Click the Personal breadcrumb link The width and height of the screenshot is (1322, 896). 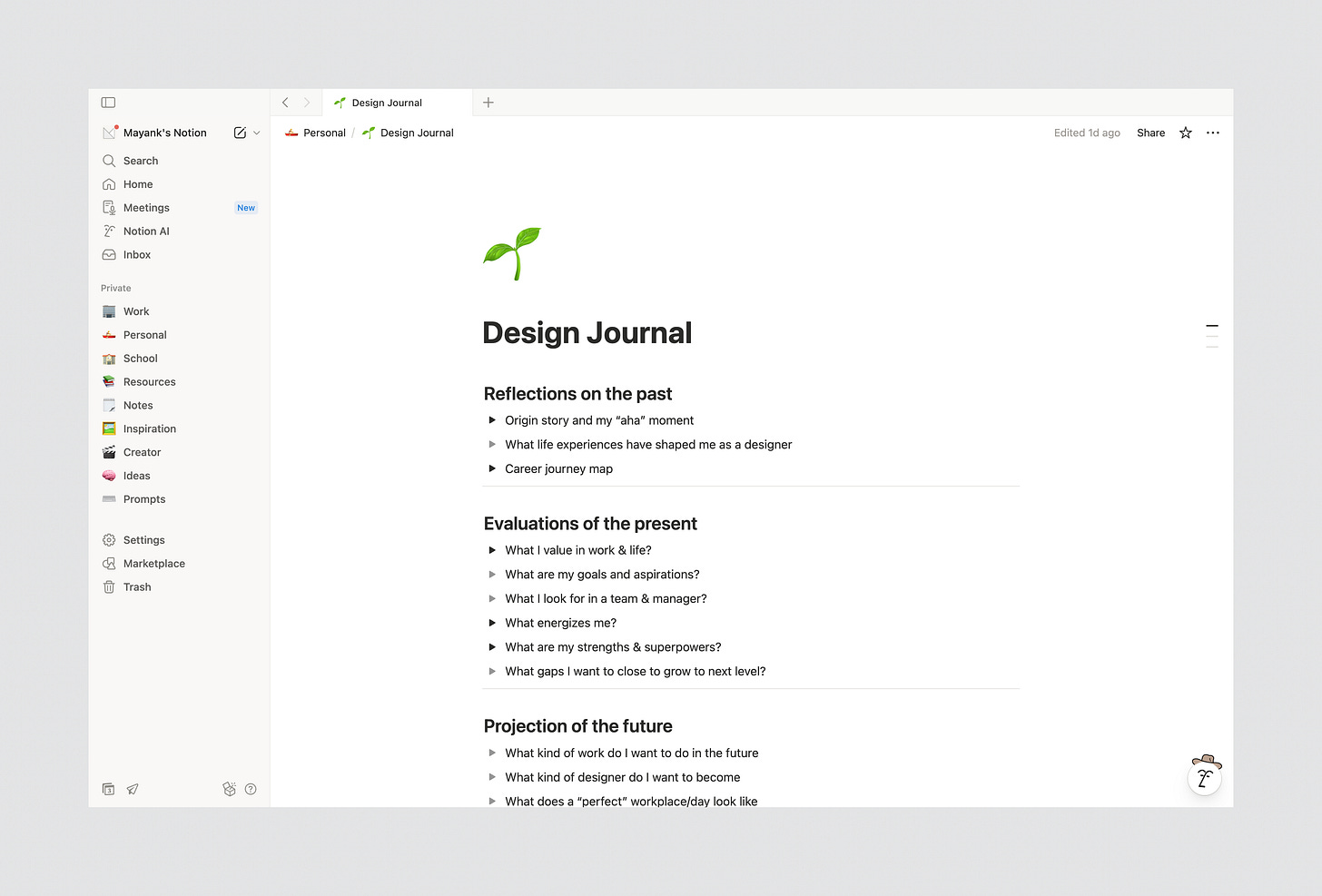coord(315,133)
